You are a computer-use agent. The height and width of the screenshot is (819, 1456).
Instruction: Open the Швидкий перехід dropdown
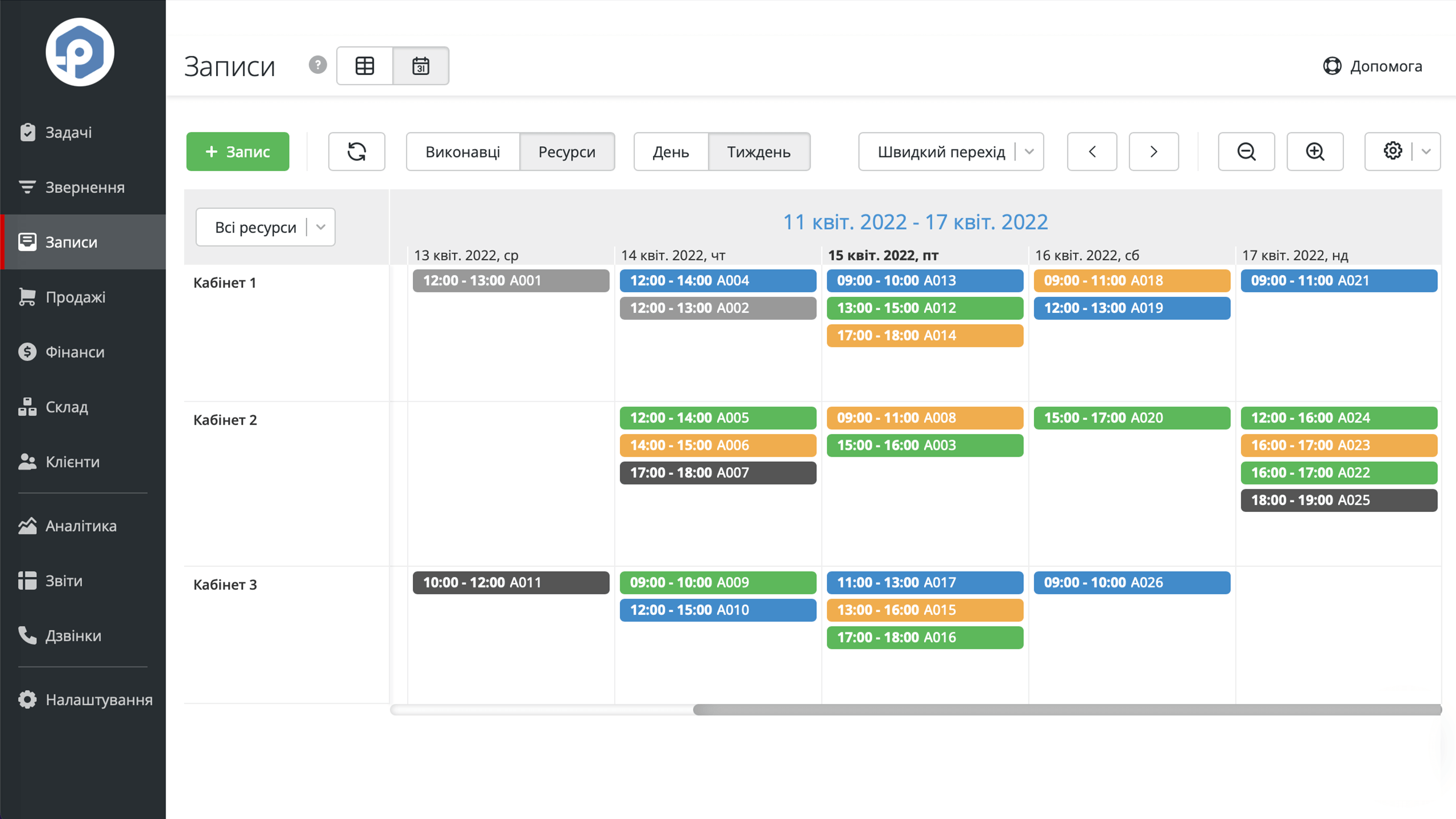point(951,151)
